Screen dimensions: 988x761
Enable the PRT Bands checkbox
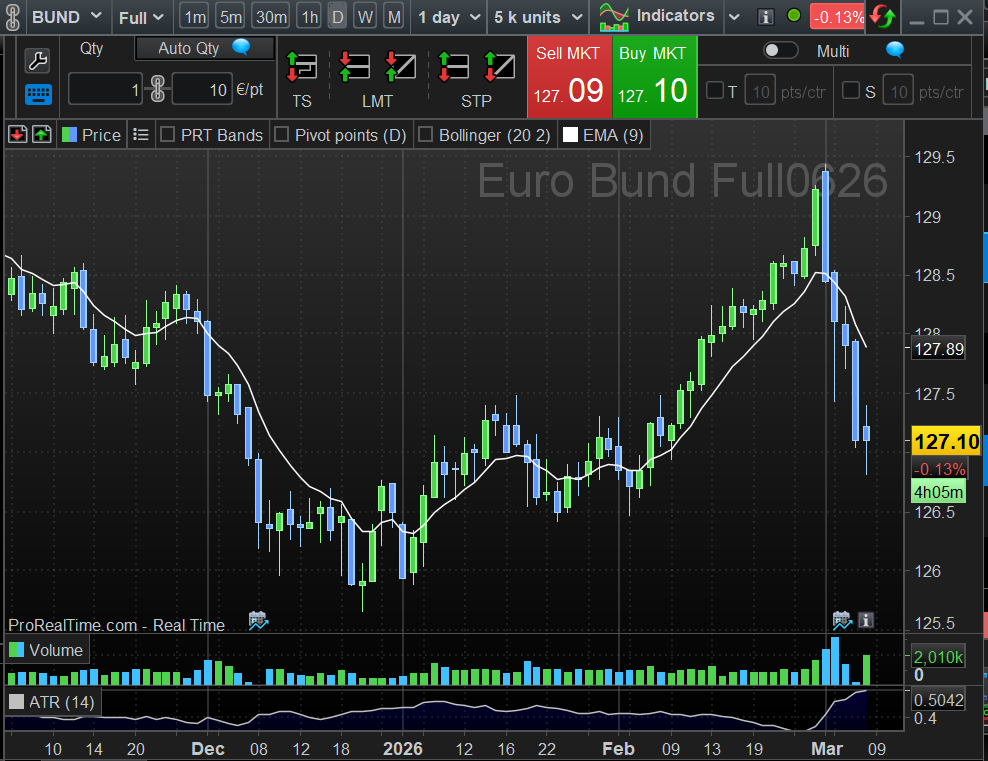point(168,135)
